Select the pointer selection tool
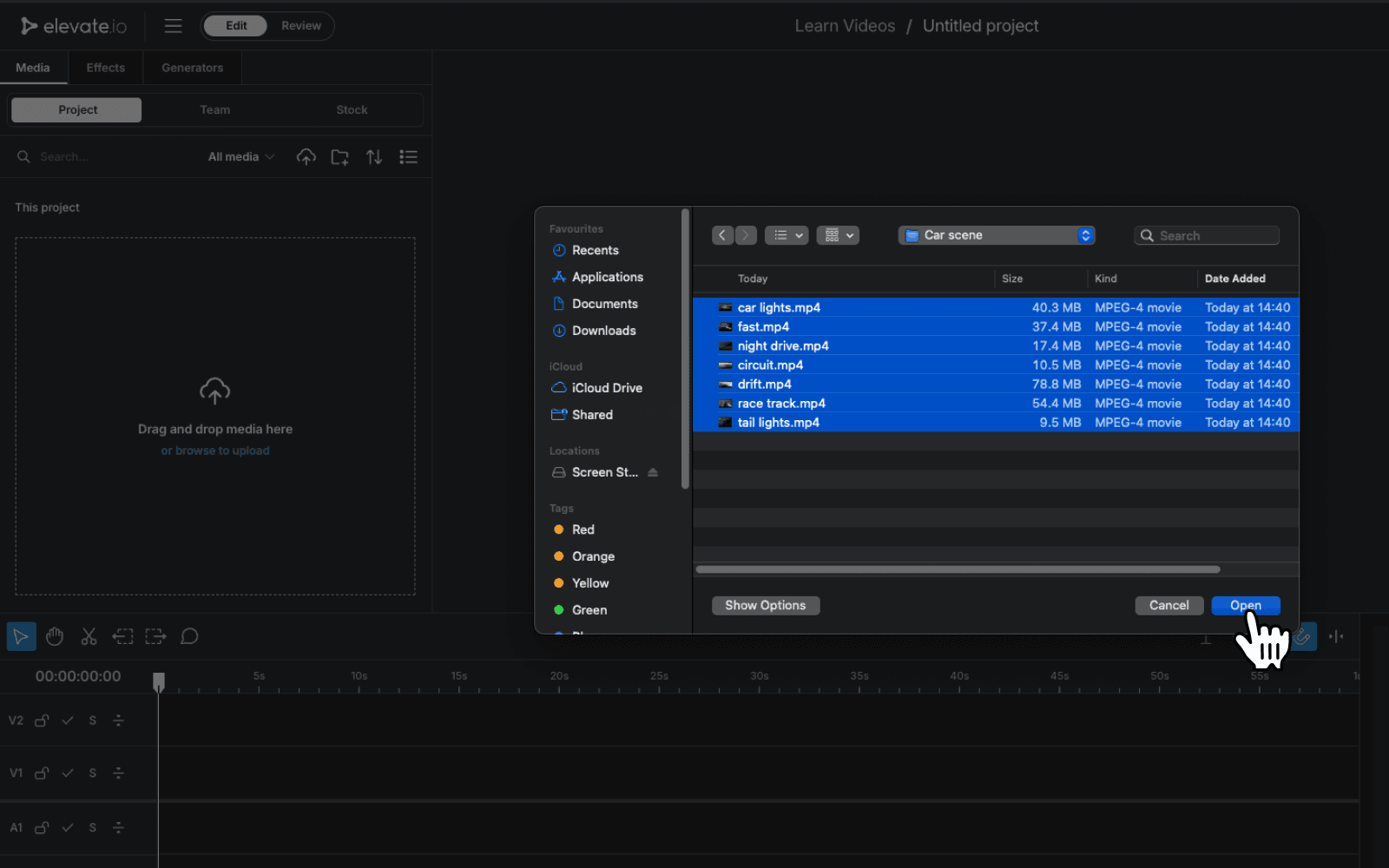 tap(21, 636)
